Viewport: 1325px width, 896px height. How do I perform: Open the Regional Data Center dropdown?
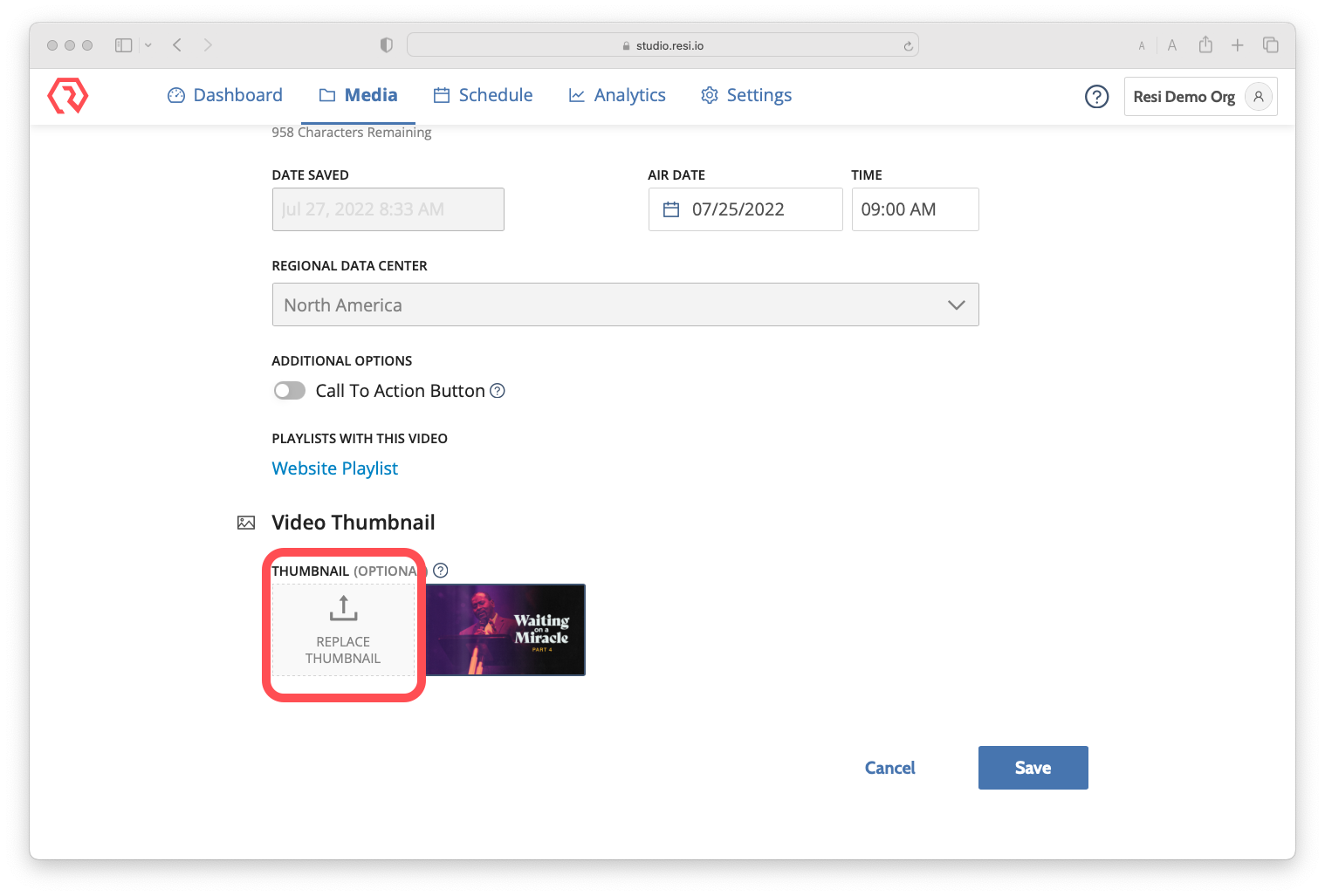[x=625, y=304]
